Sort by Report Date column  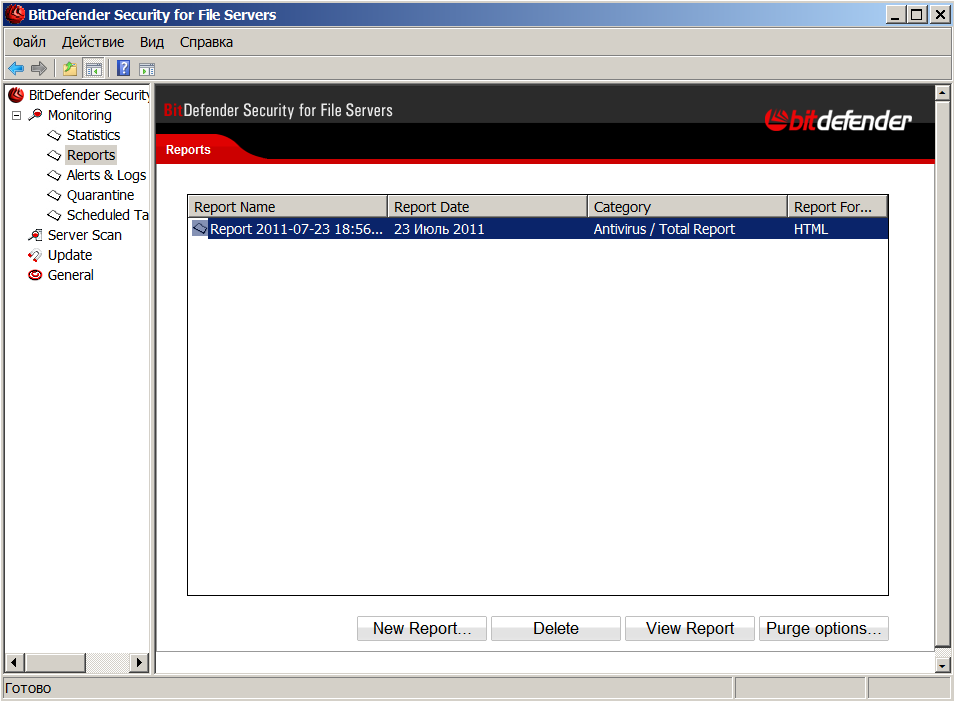[x=487, y=207]
